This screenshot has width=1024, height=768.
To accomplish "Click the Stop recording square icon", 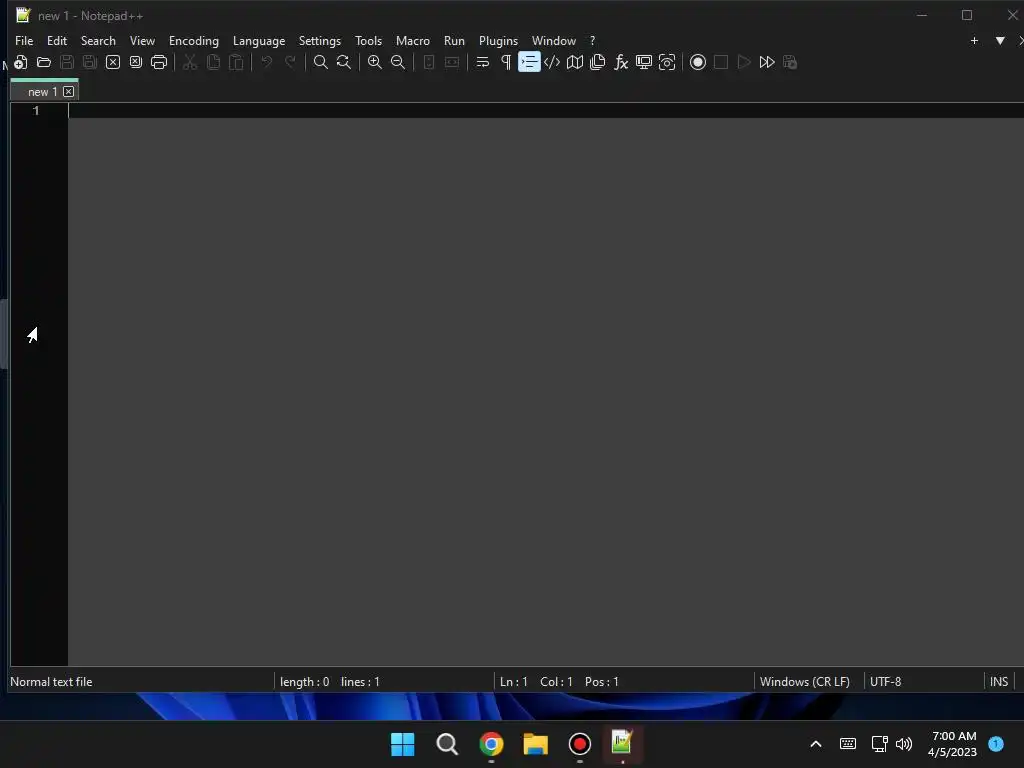I will 721,62.
